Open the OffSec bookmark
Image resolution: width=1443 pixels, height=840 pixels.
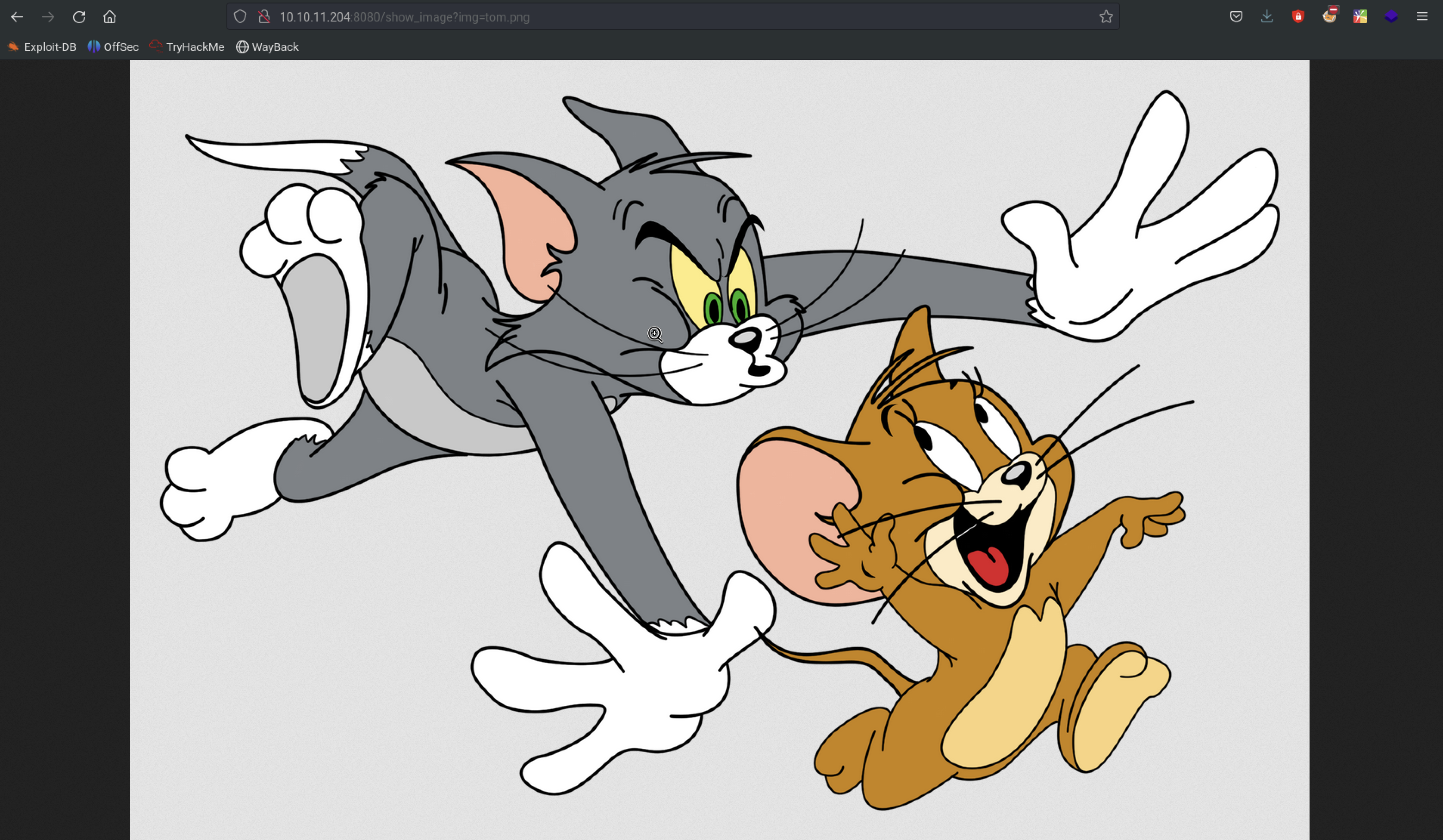coord(113,47)
